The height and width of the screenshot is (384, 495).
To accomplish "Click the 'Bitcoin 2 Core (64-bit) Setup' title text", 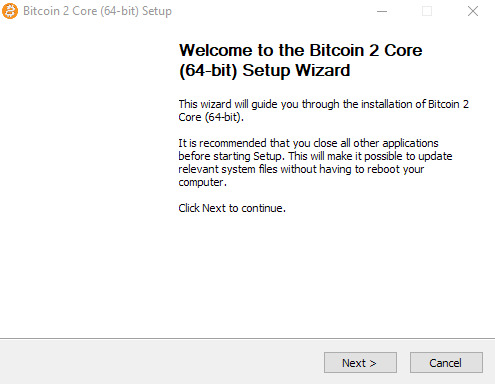I will pyautogui.click(x=97, y=11).
